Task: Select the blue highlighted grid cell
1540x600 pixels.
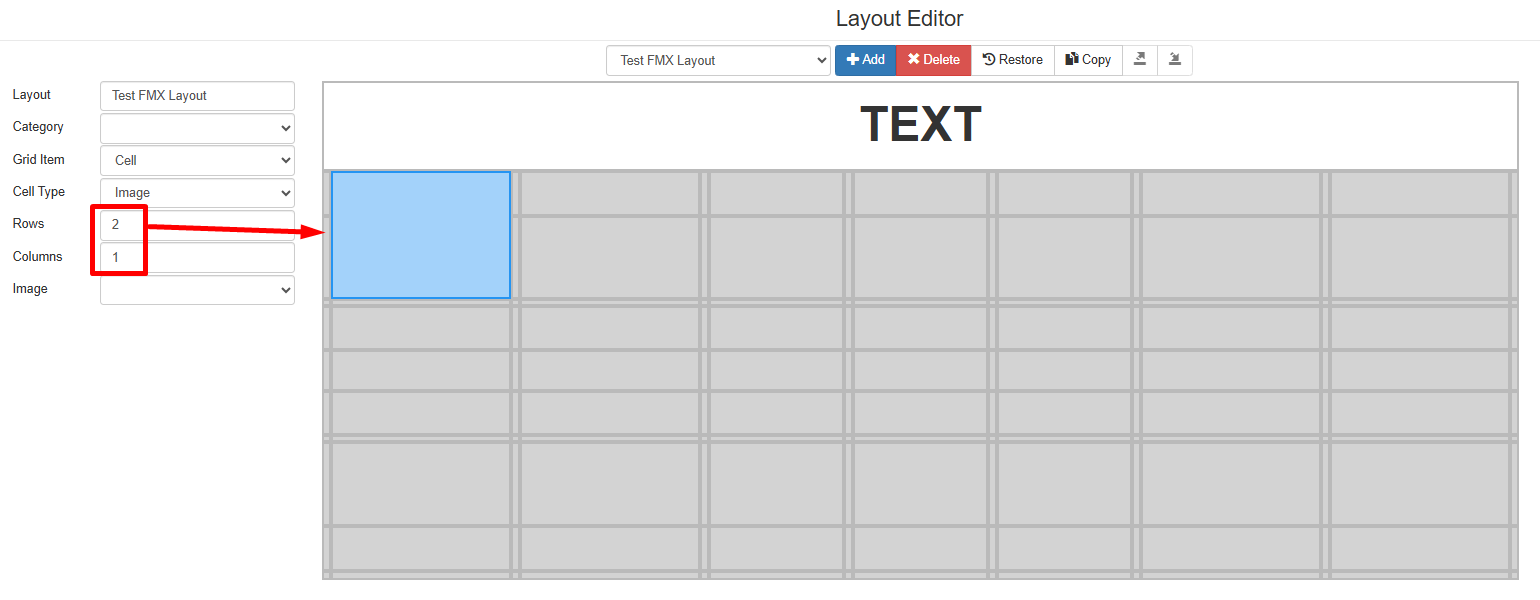Action: point(421,235)
